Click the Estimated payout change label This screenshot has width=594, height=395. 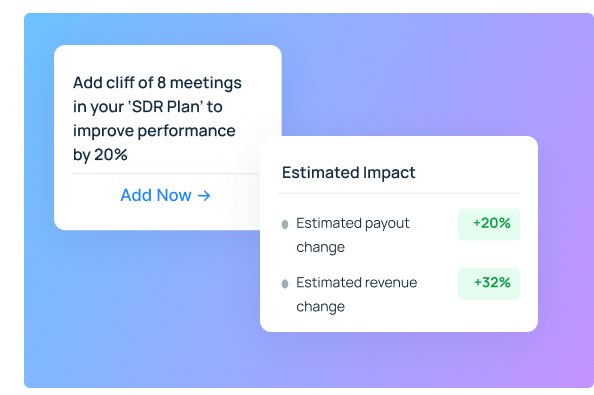click(352, 235)
